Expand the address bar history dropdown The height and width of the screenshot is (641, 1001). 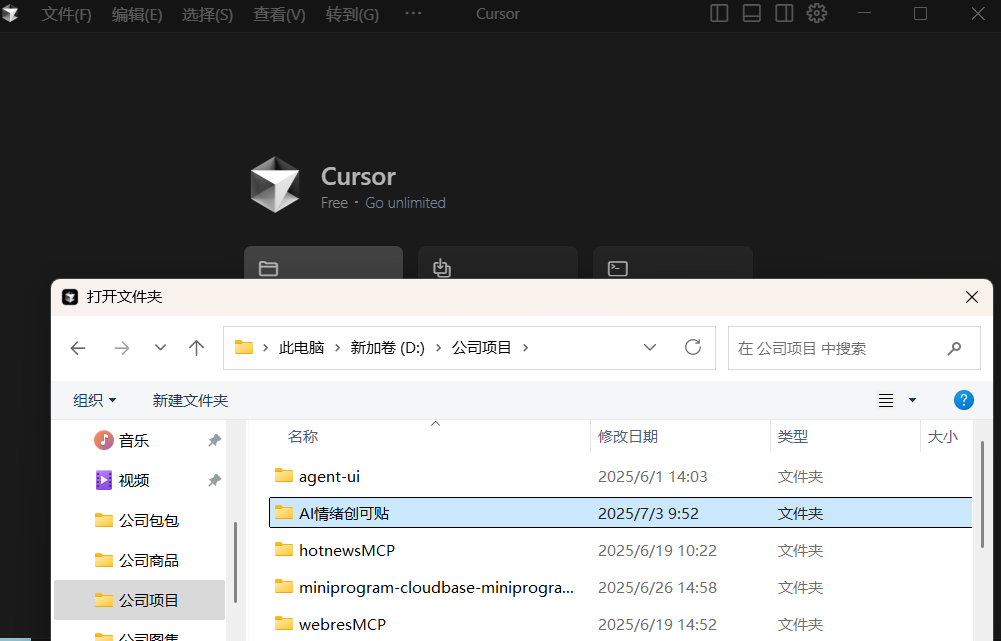650,348
